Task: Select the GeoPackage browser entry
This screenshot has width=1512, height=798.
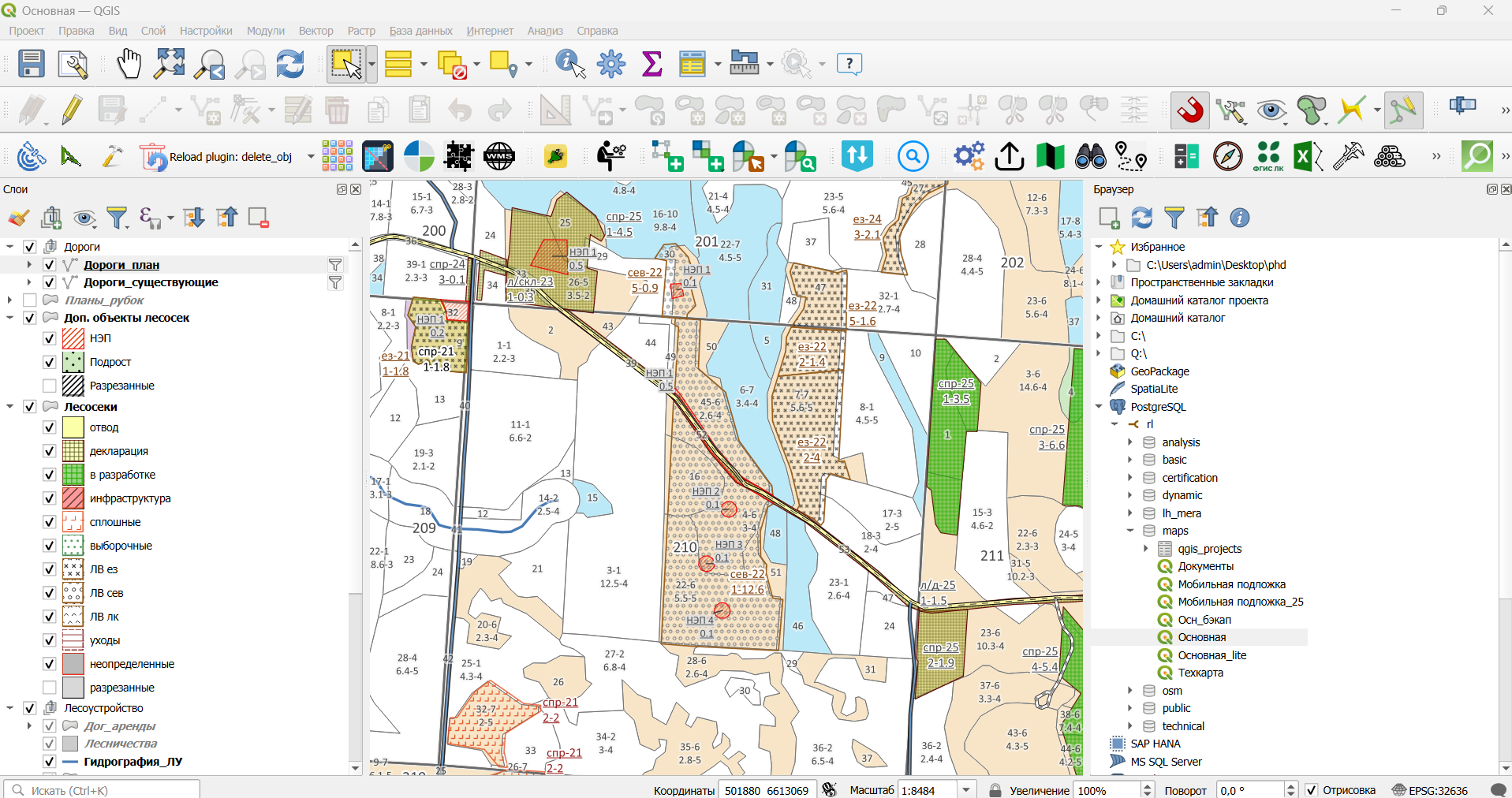Action: coord(1159,371)
